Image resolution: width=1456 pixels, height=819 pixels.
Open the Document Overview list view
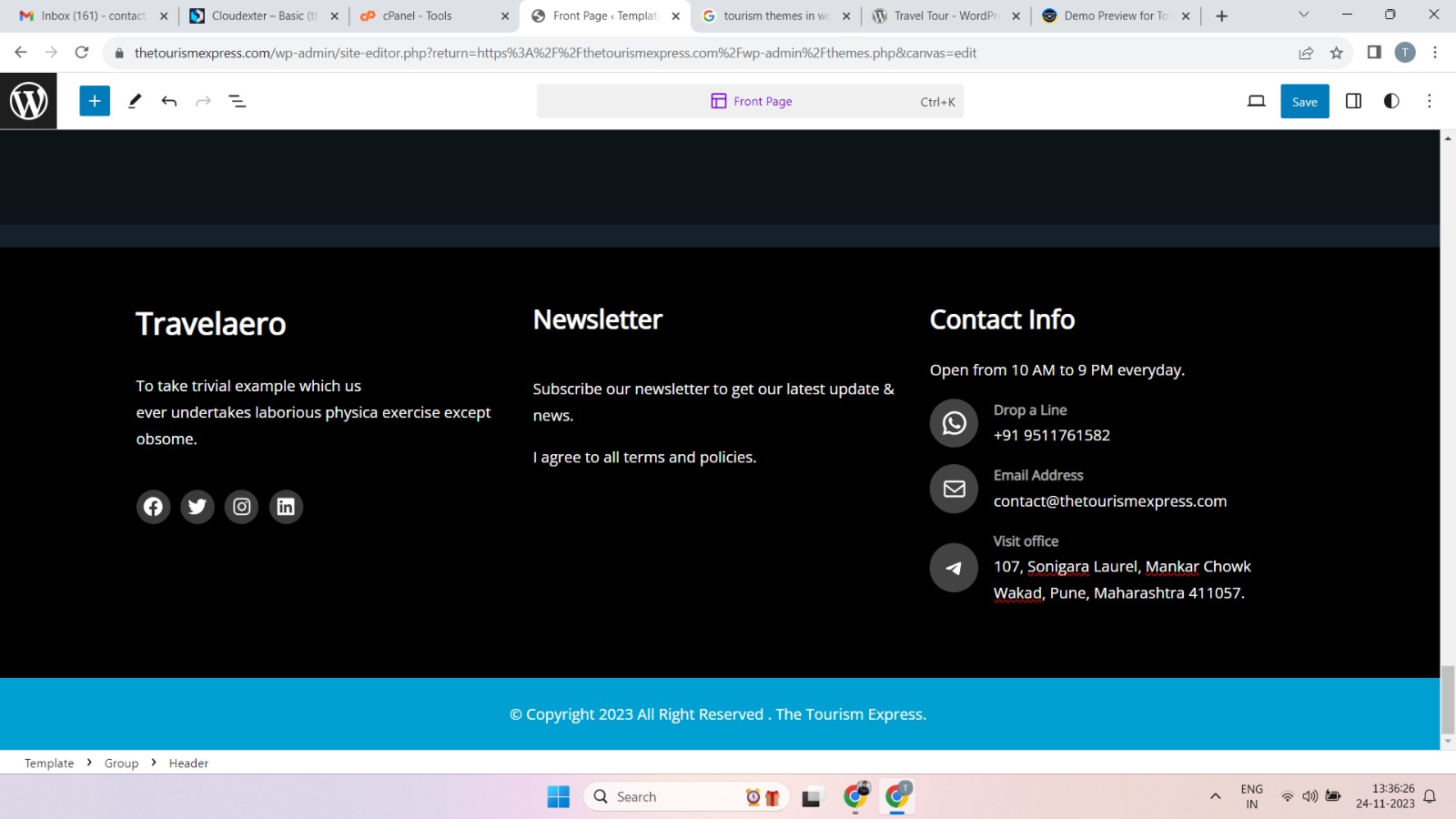pos(238,101)
